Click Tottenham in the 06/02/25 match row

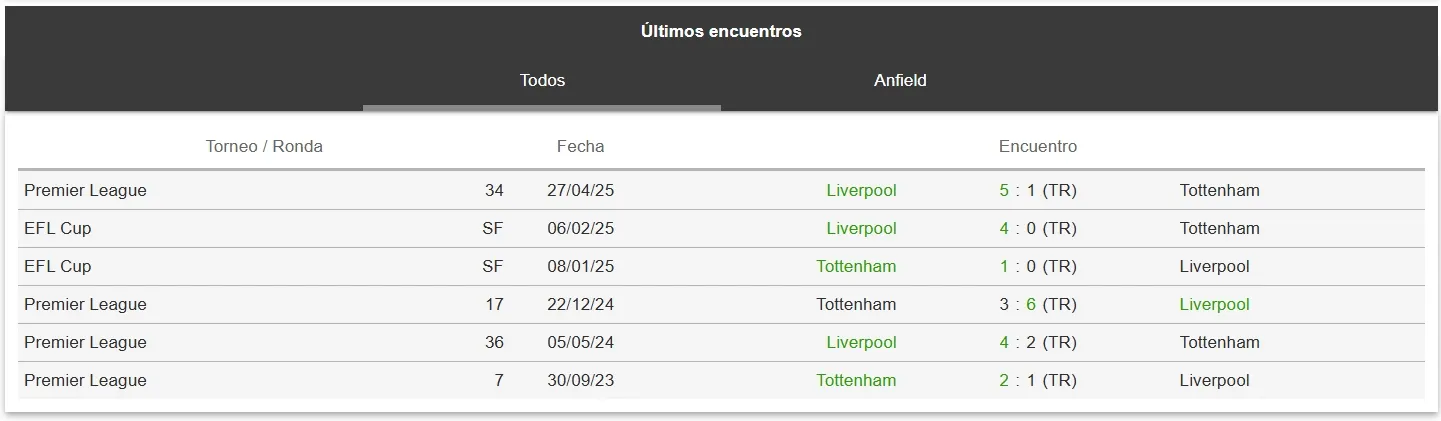tap(1219, 228)
